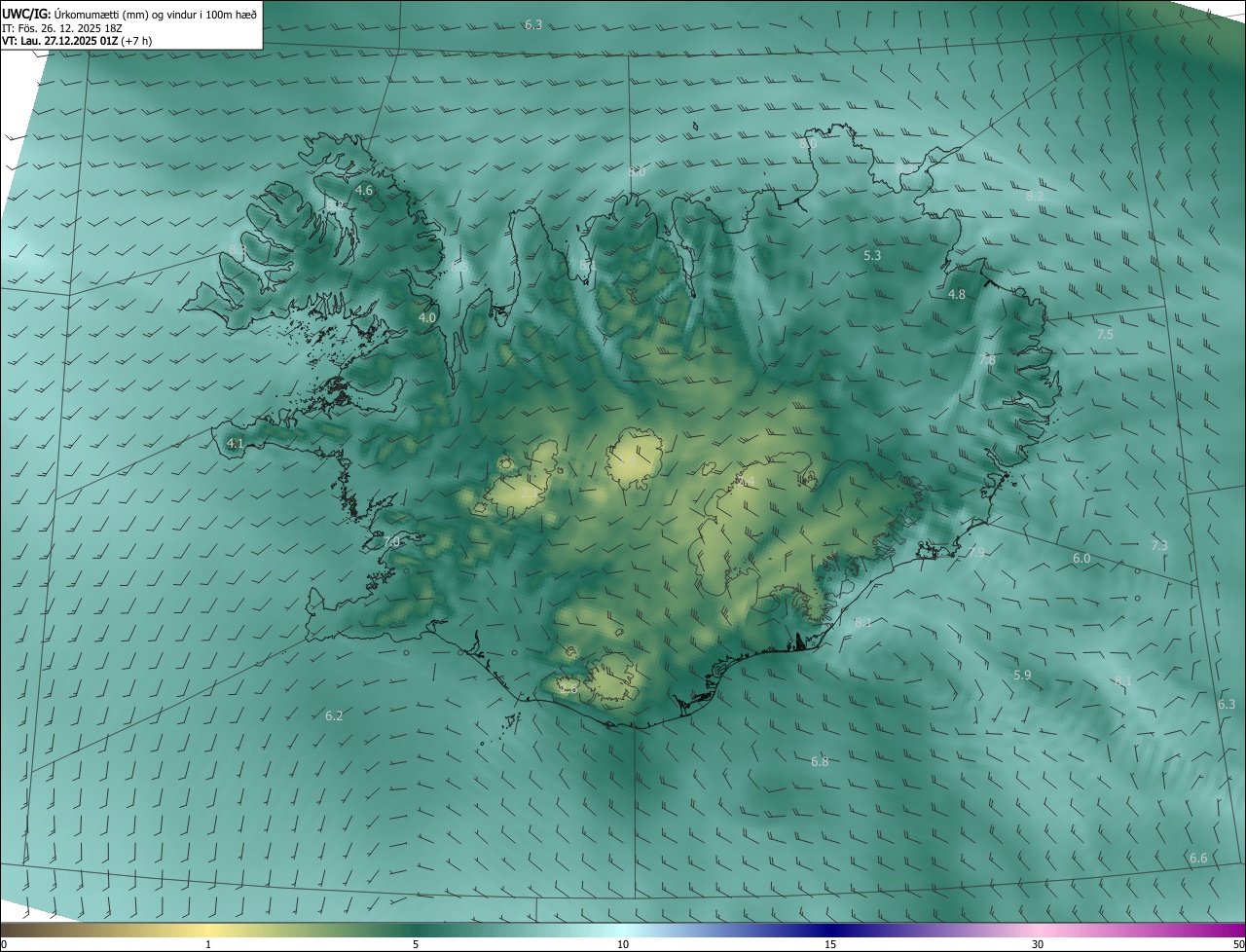Click the 4.0 value label on the map
Screen dimensions: 1246x952
(427, 317)
